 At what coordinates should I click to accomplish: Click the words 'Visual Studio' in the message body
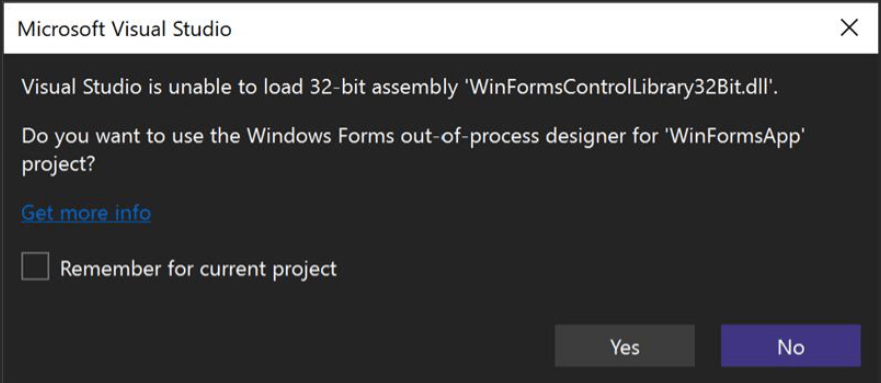click(x=81, y=88)
